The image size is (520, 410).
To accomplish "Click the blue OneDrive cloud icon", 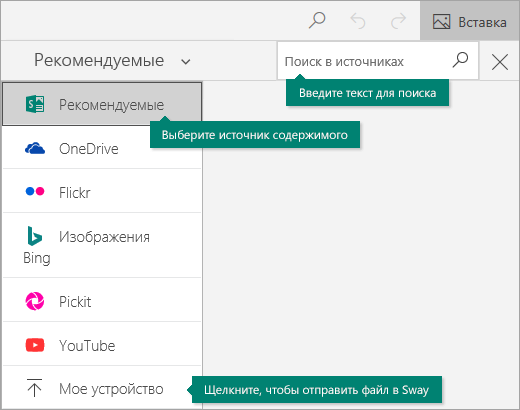I will pos(35,148).
